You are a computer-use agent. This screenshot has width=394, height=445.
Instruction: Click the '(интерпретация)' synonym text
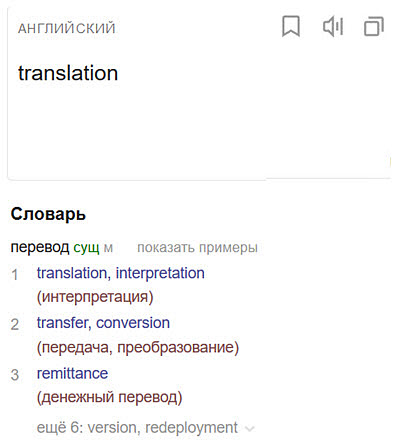[95, 297]
